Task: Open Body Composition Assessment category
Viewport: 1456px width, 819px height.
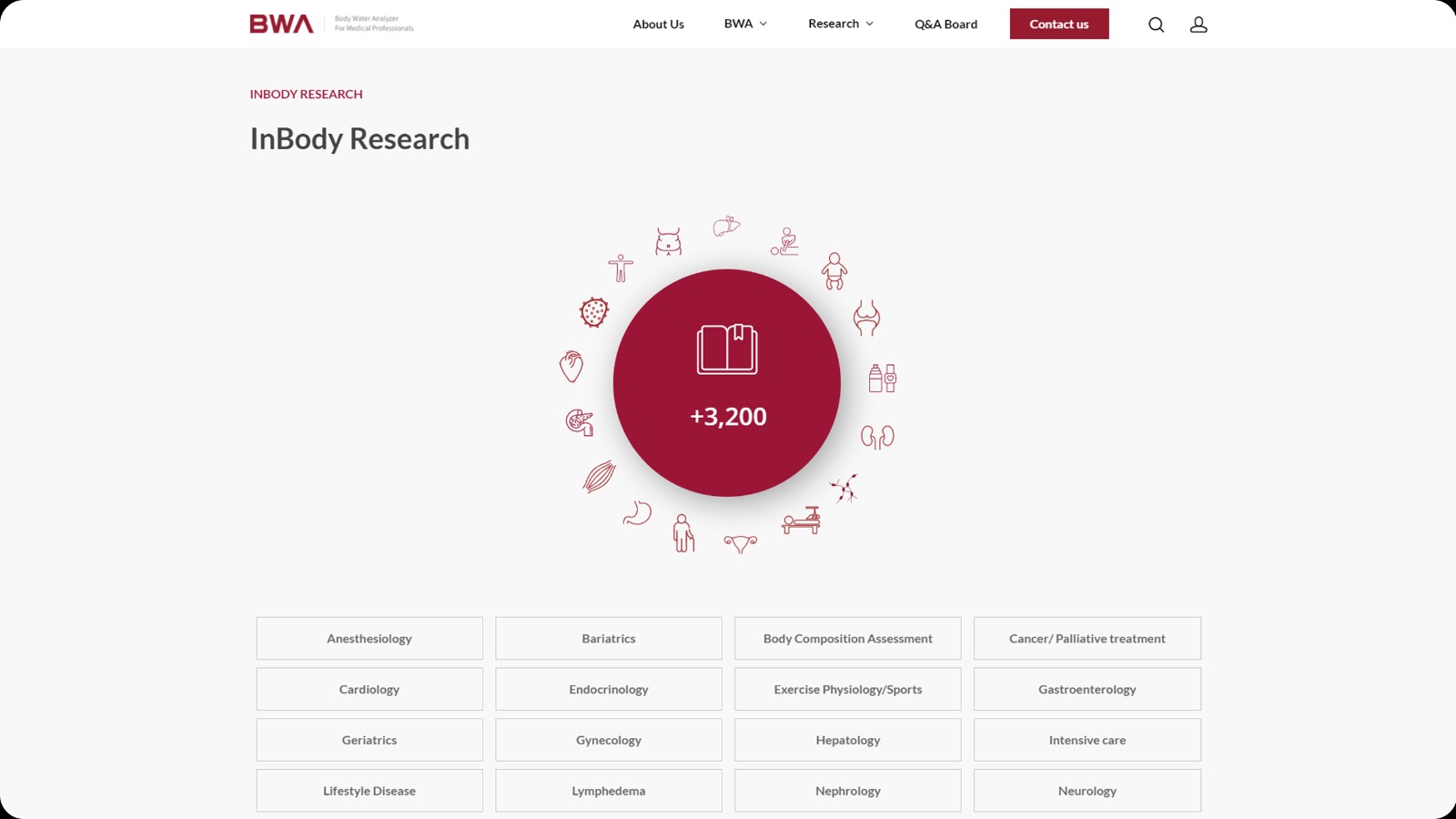Action: [x=848, y=639]
